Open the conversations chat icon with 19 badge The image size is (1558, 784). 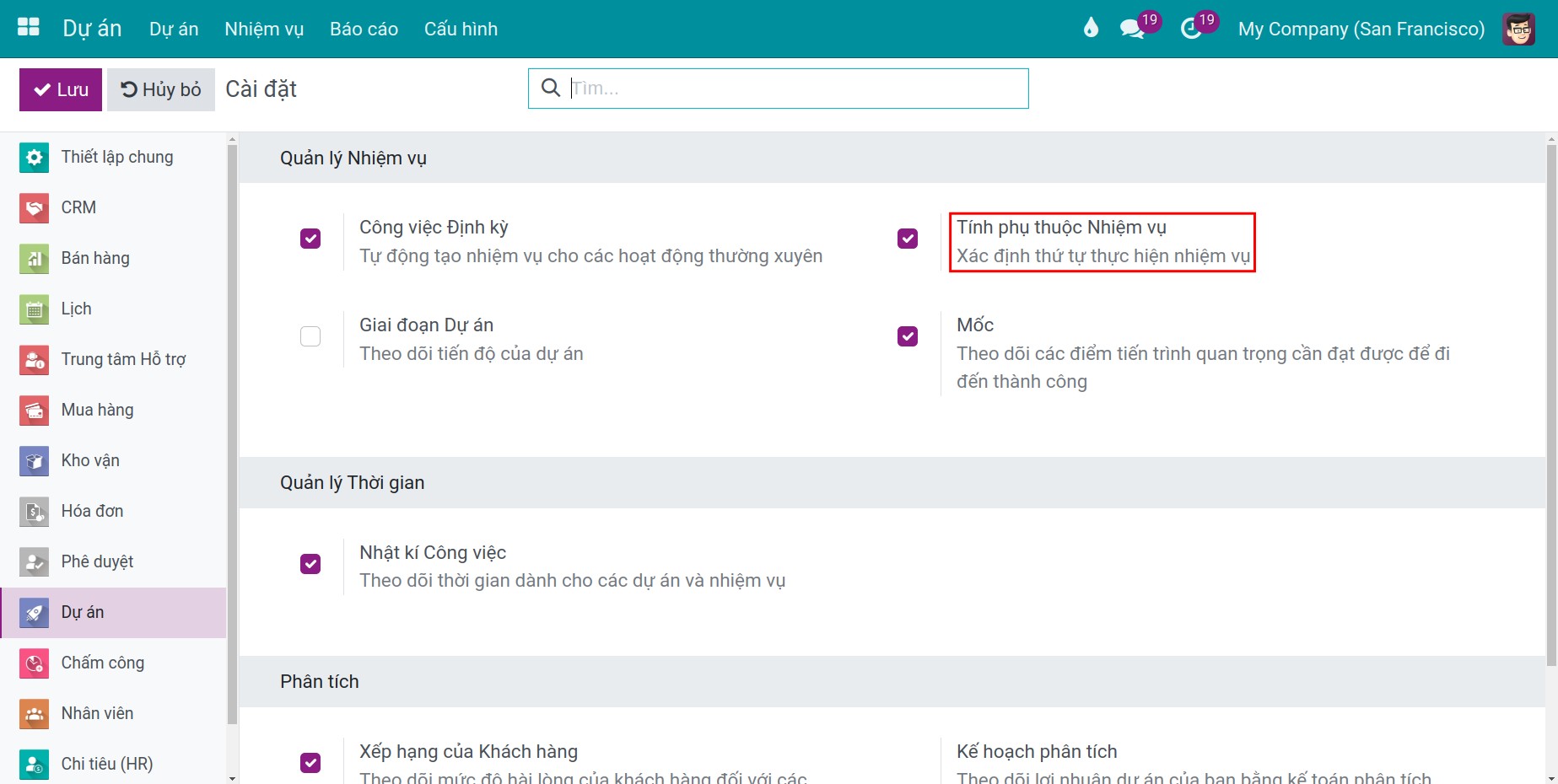[1131, 29]
